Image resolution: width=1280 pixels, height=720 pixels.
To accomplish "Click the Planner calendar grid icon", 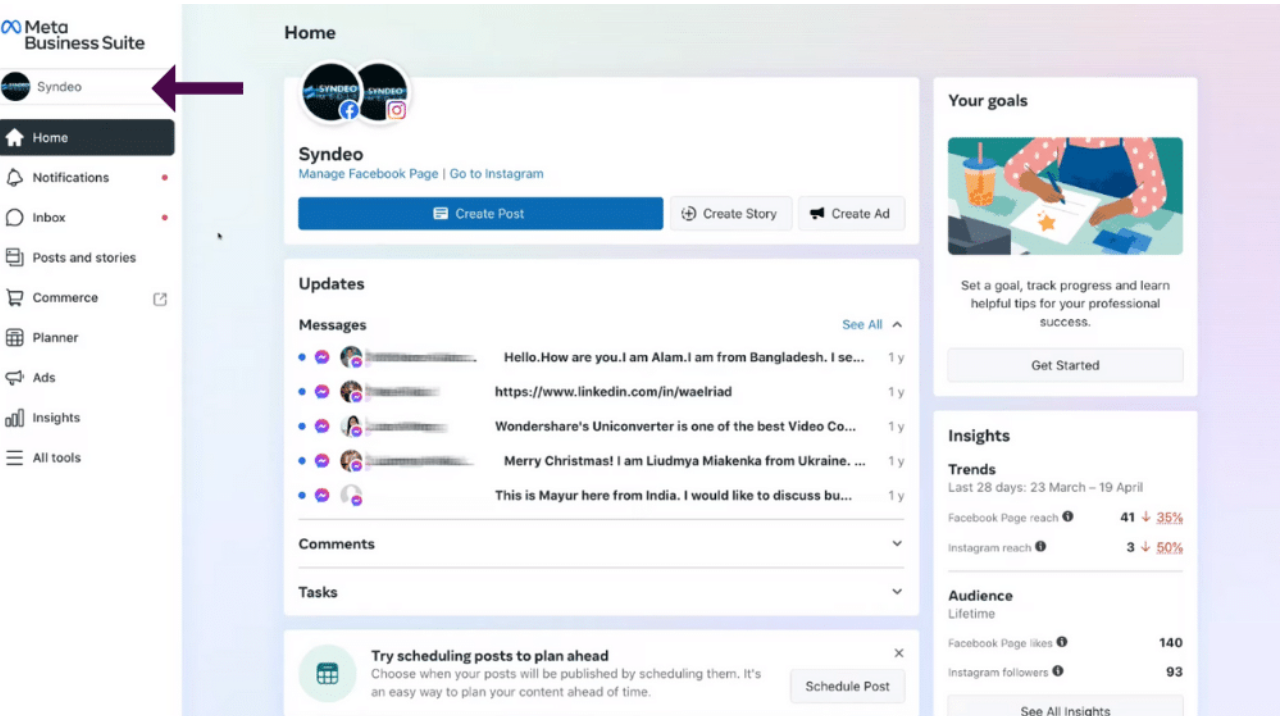I will [15, 337].
